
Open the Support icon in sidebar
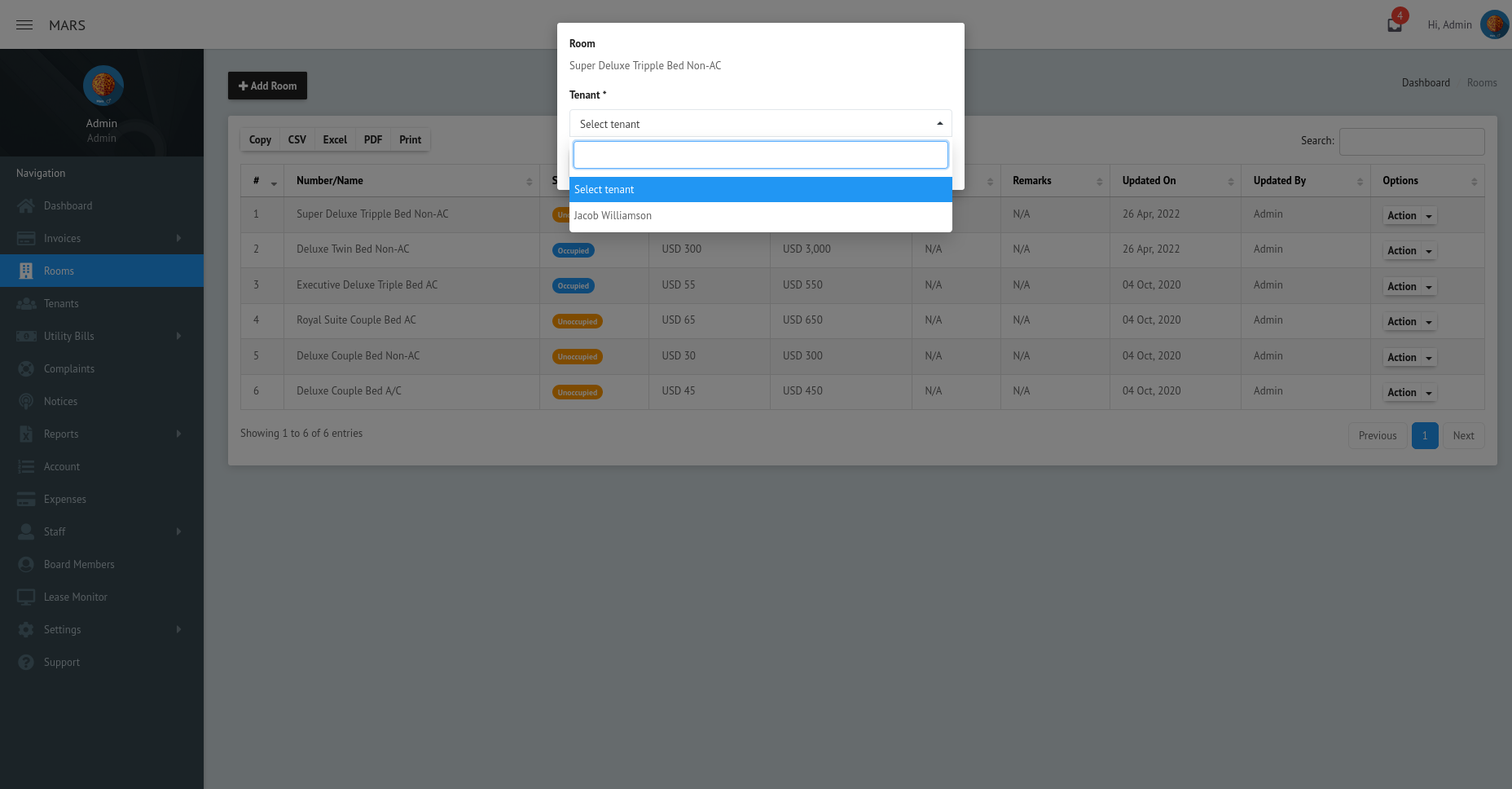click(x=27, y=662)
